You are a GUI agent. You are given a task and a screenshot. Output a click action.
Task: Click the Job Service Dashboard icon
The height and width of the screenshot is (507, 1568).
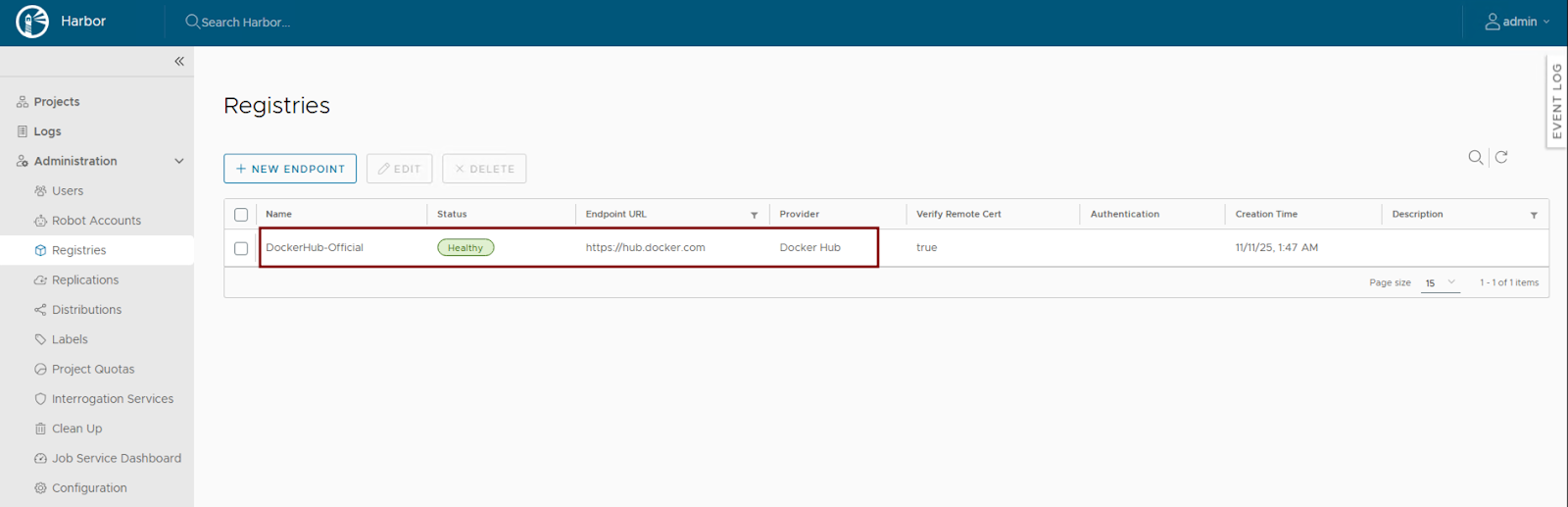pos(40,458)
